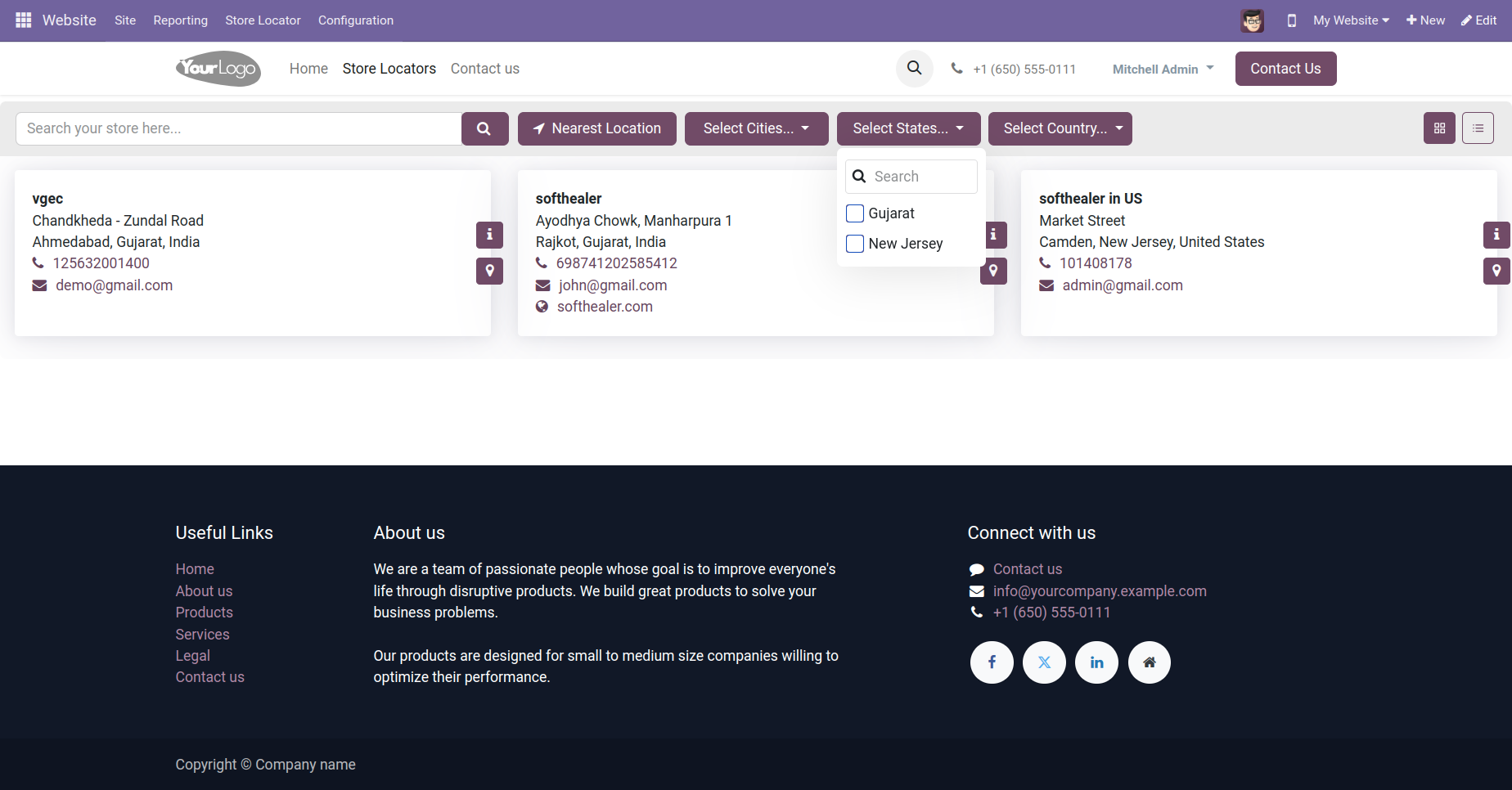Open Facebook social icon in footer
This screenshot has height=790, width=1512.
[992, 662]
